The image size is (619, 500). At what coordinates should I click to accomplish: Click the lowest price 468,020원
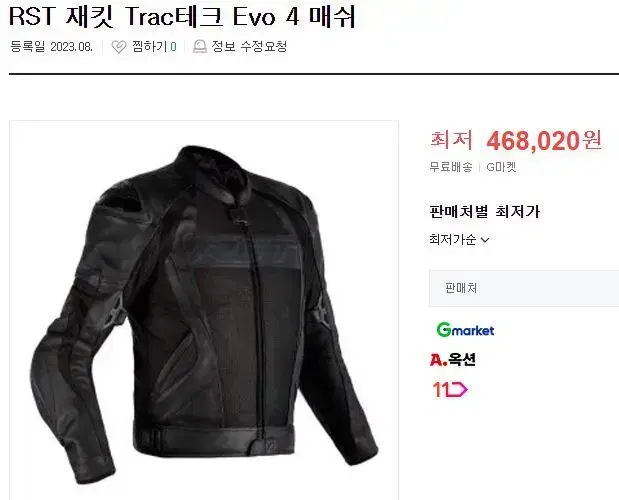click(544, 141)
